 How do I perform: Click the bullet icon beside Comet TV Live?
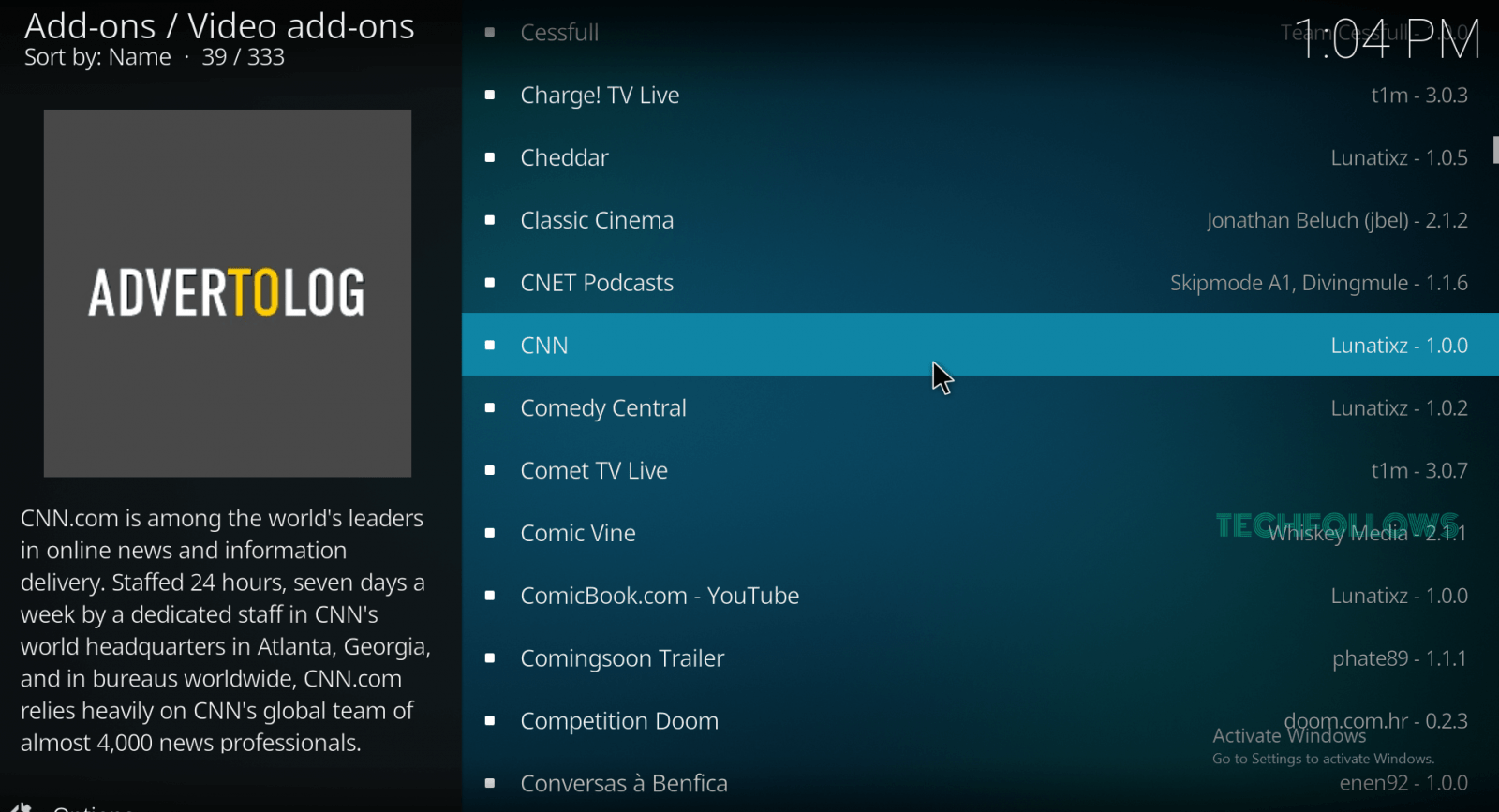pyautogui.click(x=490, y=470)
